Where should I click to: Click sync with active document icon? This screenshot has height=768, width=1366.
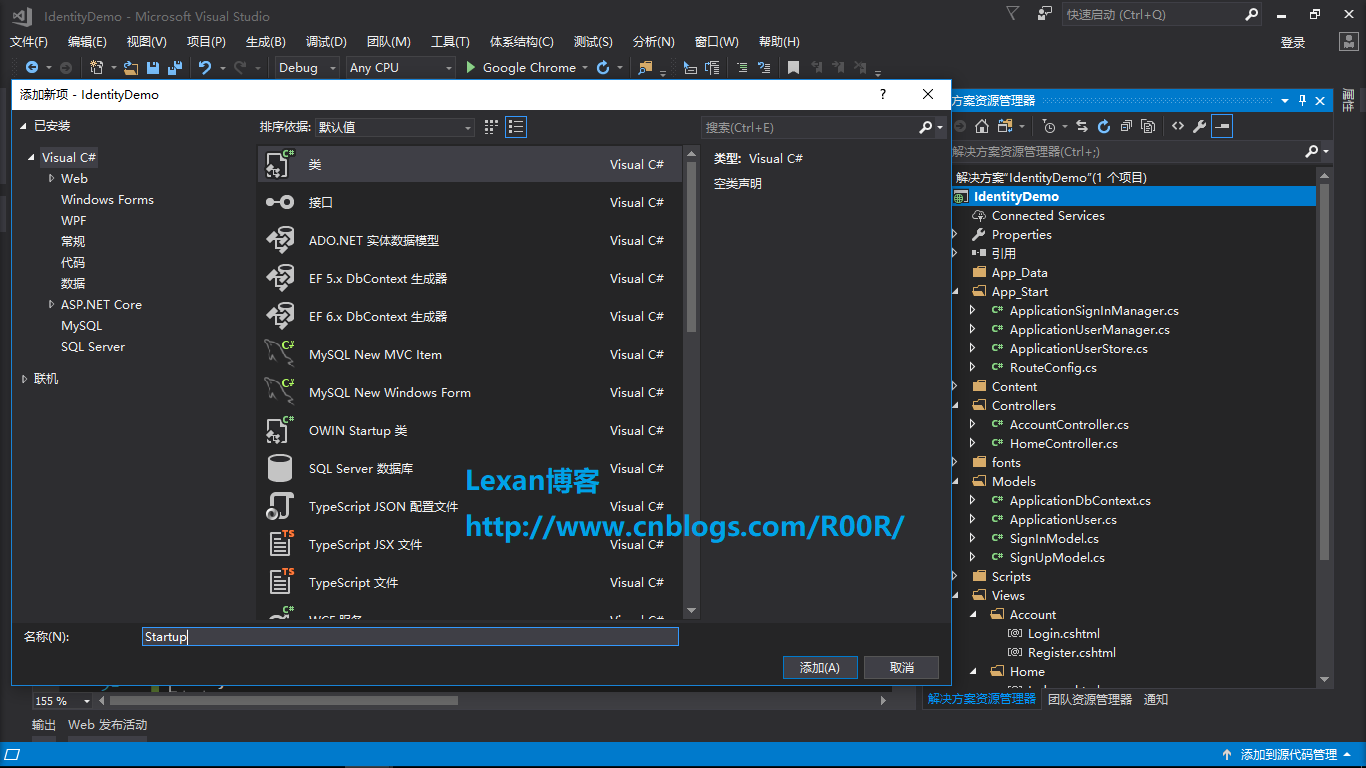[1081, 126]
